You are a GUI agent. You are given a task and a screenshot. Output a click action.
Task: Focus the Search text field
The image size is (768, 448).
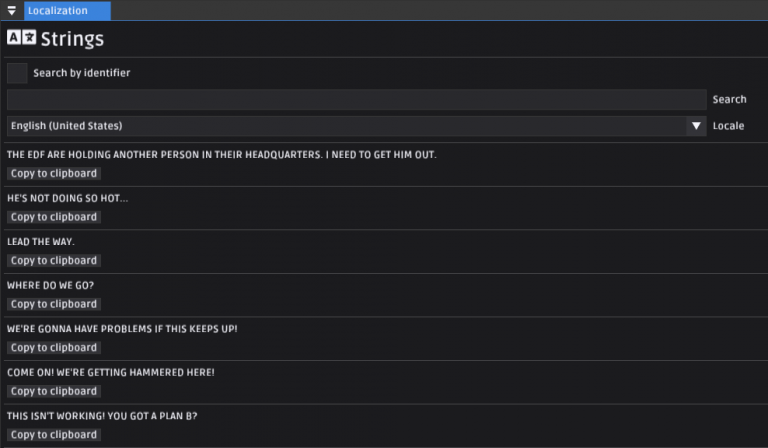click(356, 100)
